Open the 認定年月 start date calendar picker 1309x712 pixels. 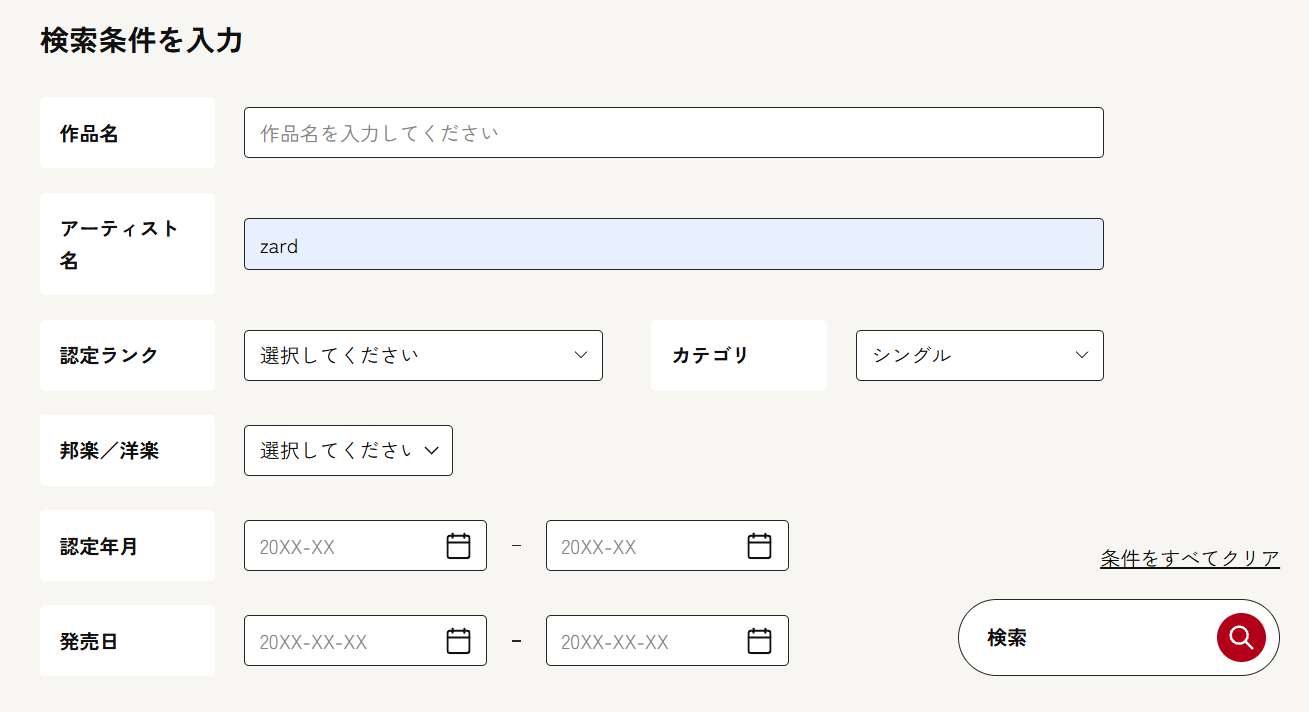pyautogui.click(x=458, y=546)
